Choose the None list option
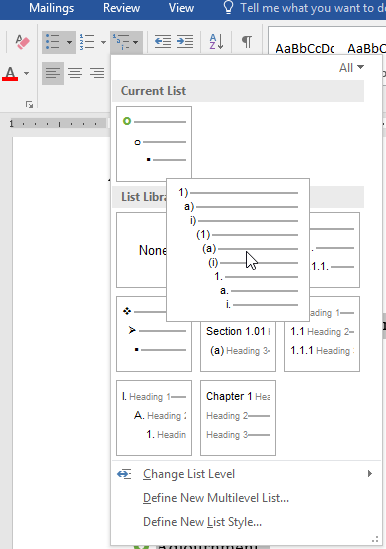386x549 pixels. click(x=141, y=250)
